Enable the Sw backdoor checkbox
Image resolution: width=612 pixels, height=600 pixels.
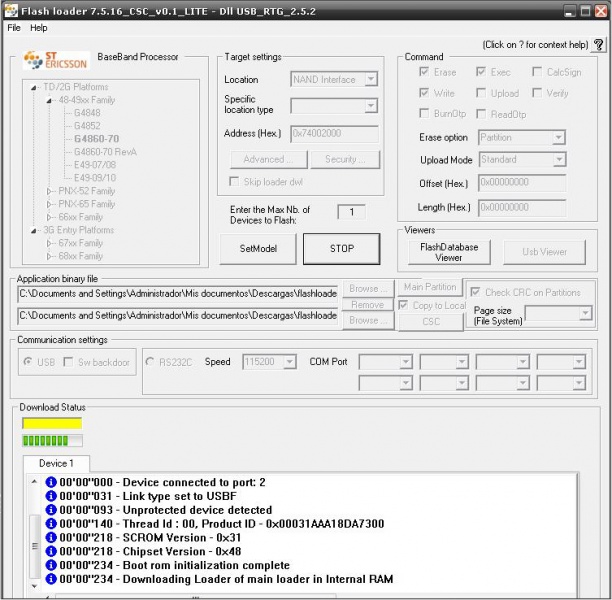pyautogui.click(x=68, y=362)
